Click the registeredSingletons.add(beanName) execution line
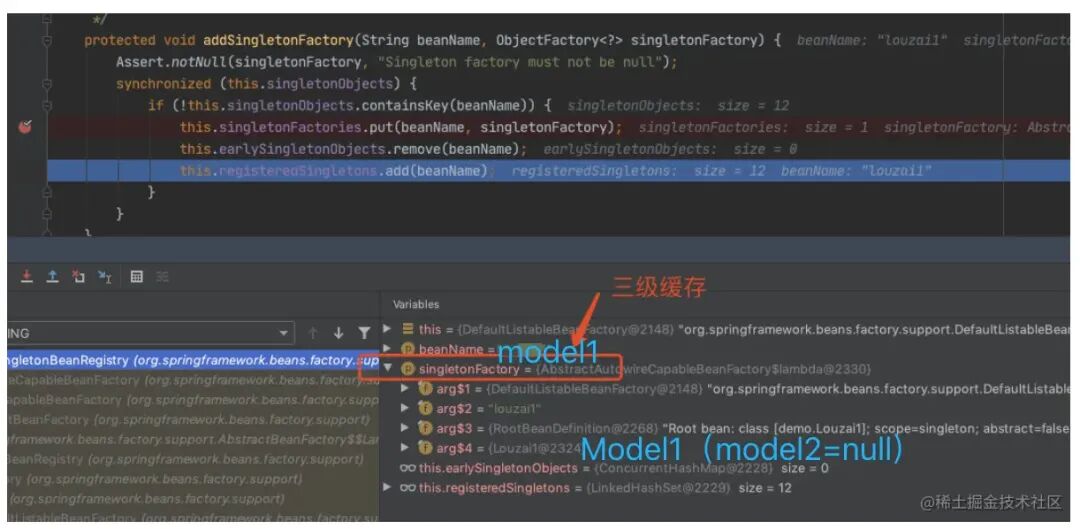 coord(559,170)
